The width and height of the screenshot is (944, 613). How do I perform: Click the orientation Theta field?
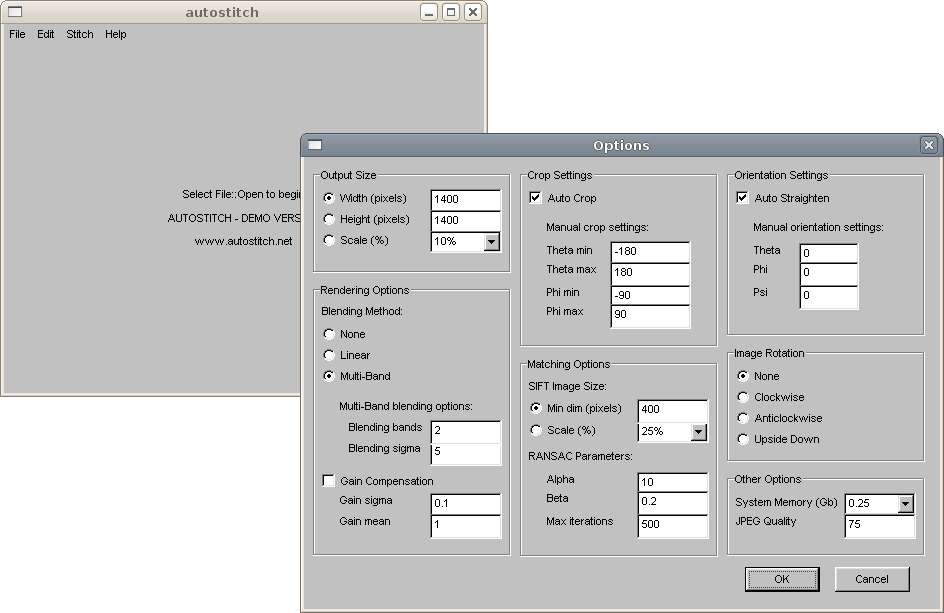point(828,253)
